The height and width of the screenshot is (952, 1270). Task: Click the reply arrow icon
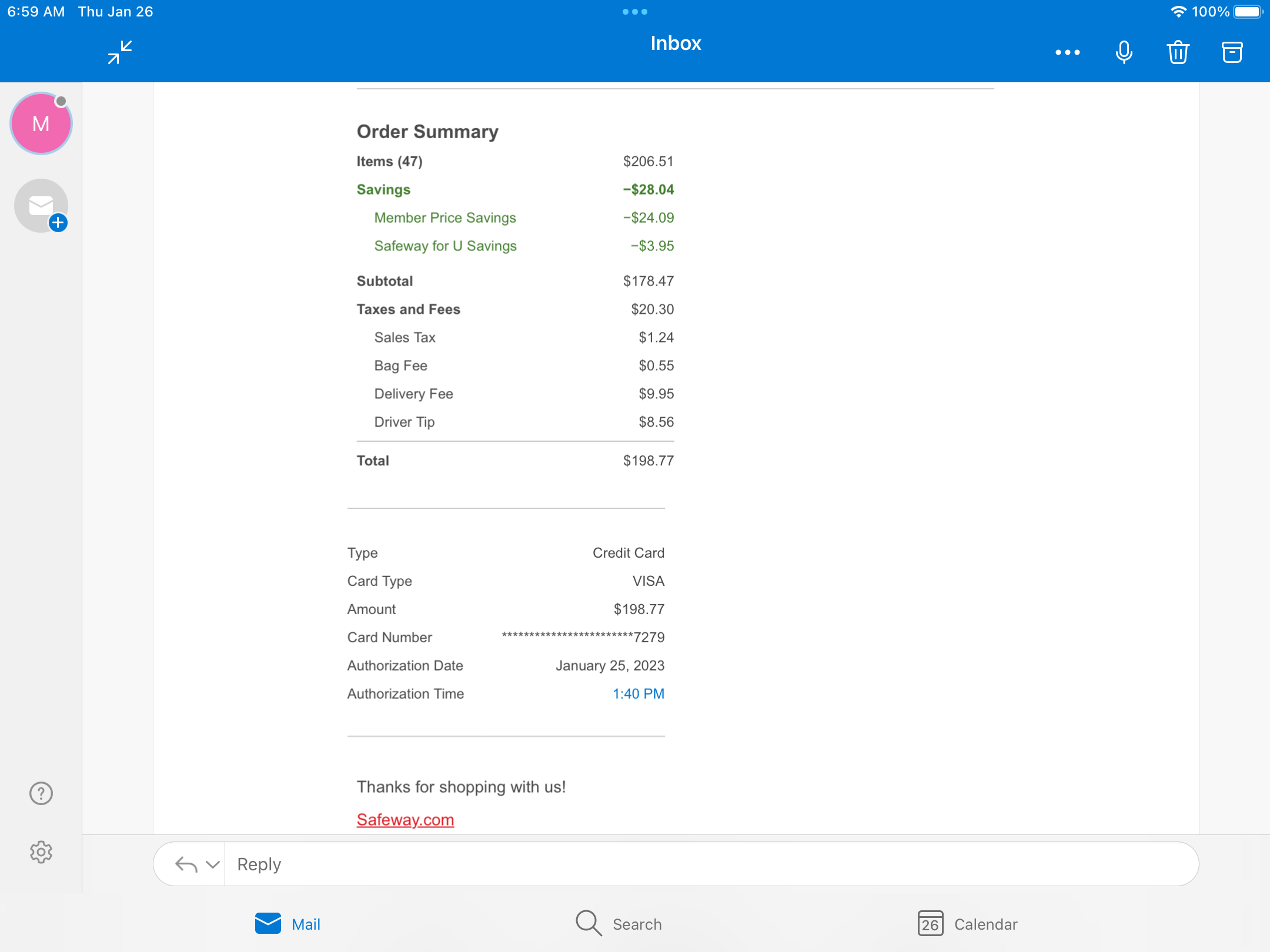pyautogui.click(x=186, y=864)
